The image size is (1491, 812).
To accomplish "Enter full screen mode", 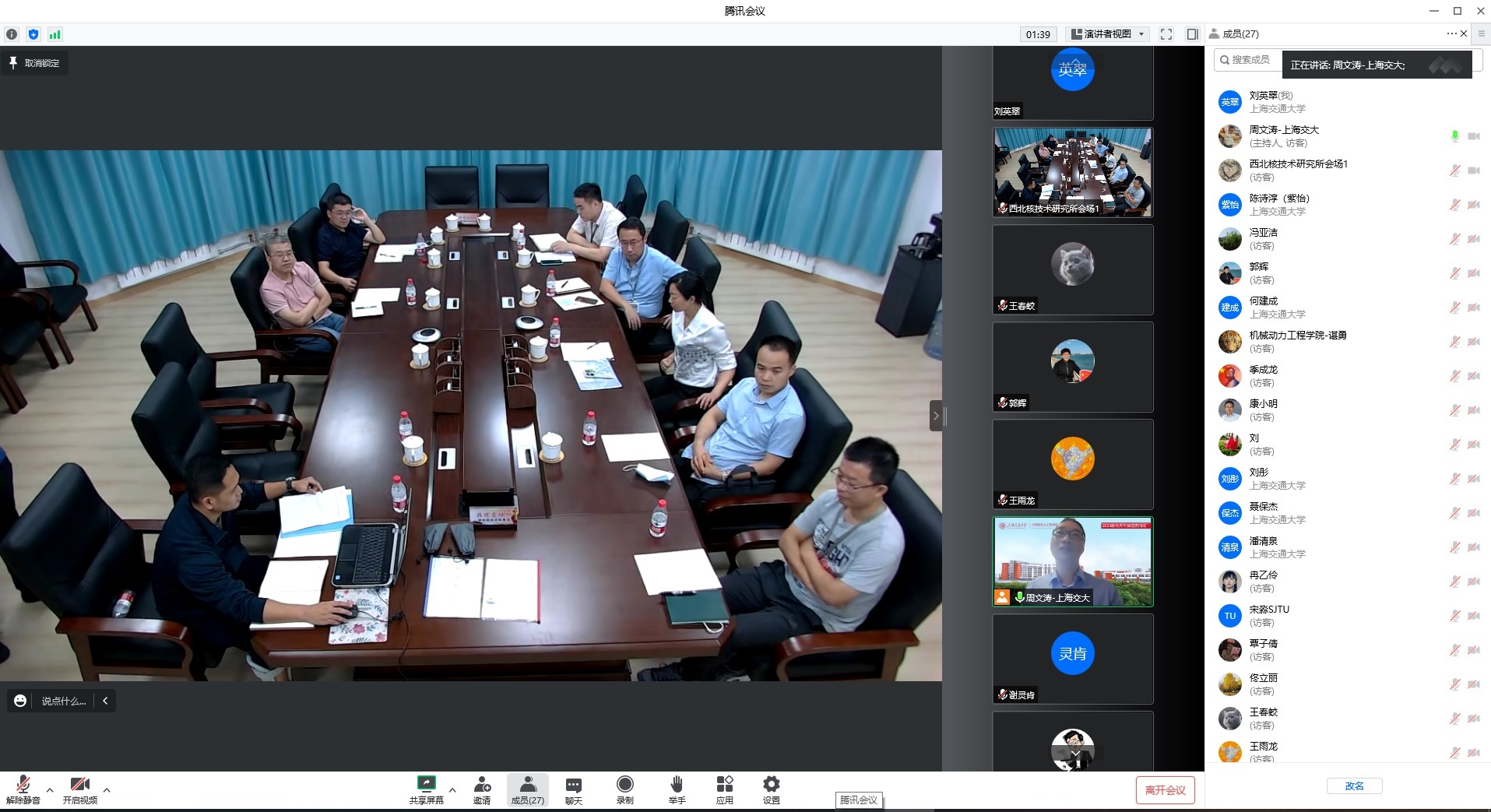I will click(x=1166, y=34).
